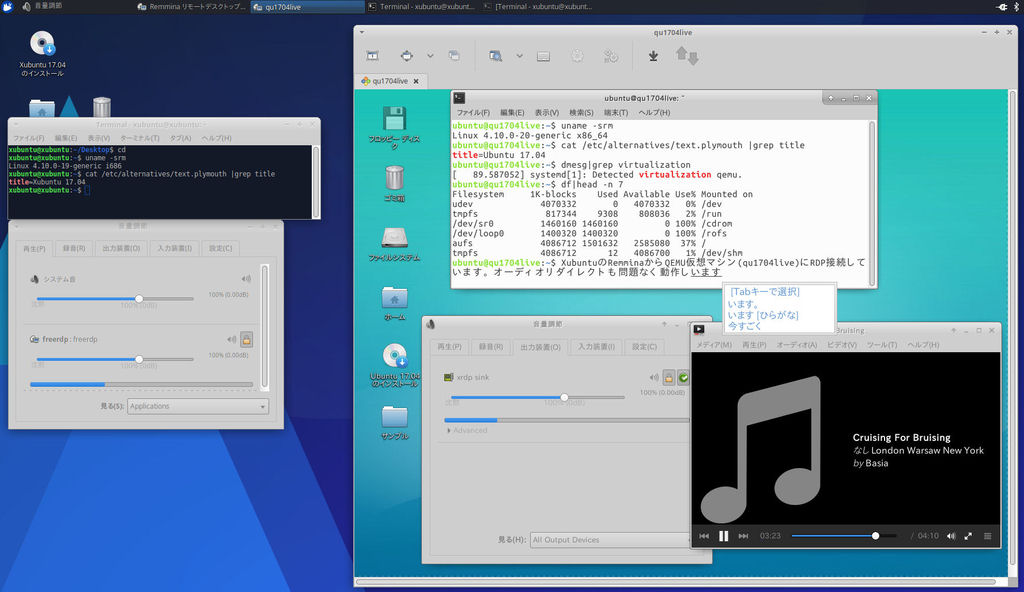Viewport: 1024px width, 592px height.
Task: Open the file system drive icon
Action: [x=394, y=238]
